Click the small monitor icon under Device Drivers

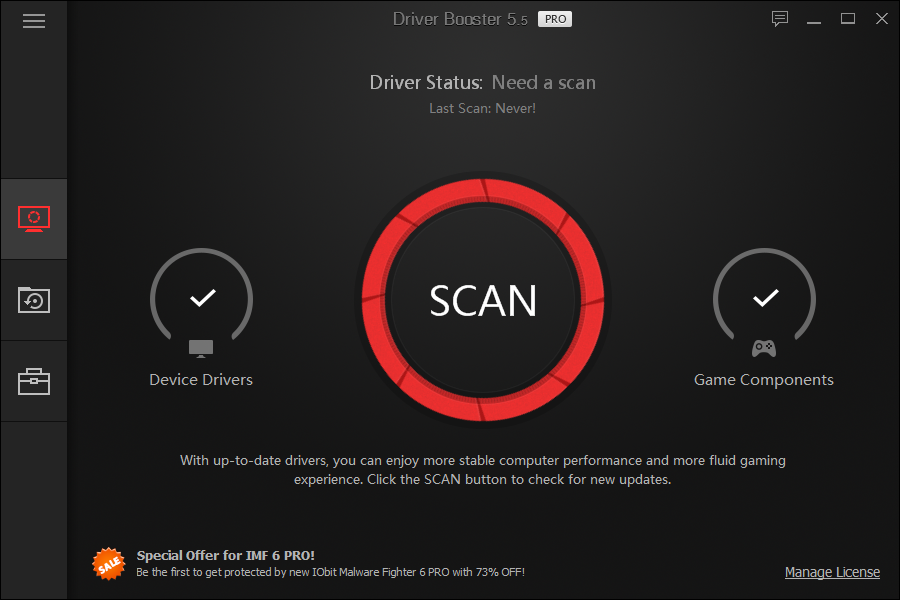pos(201,349)
